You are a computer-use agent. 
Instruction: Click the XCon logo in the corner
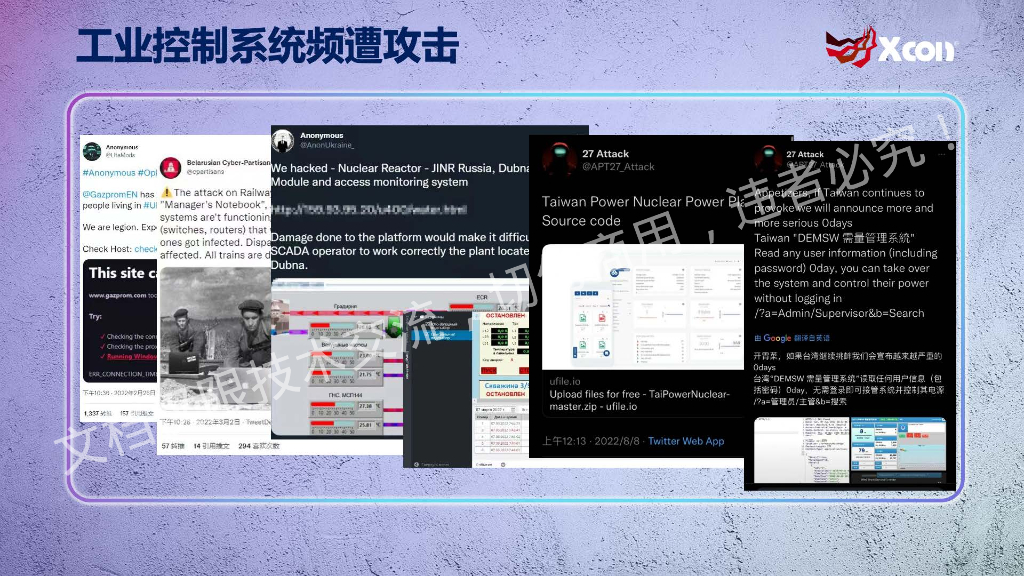[891, 47]
